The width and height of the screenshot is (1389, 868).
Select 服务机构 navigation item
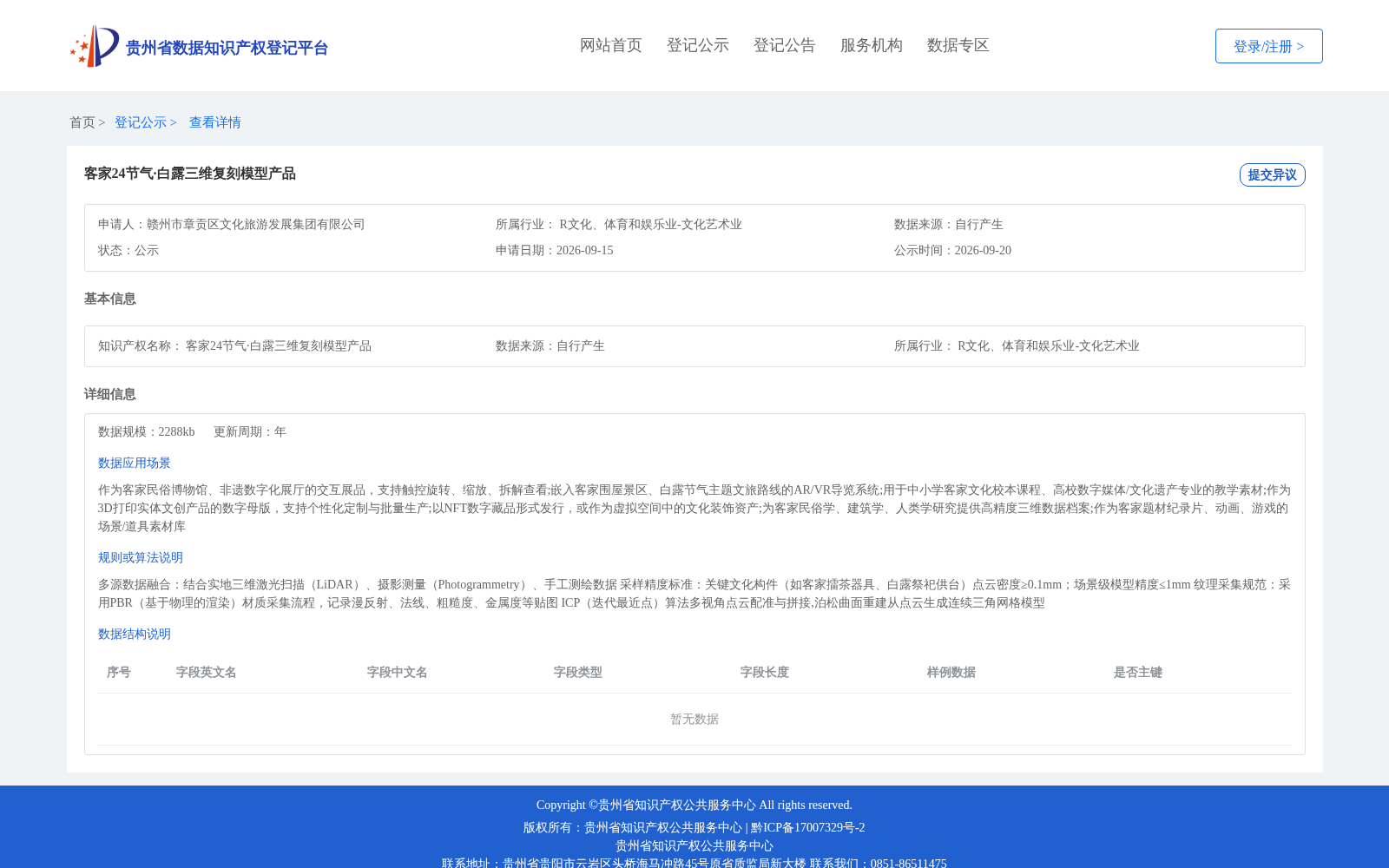pyautogui.click(x=872, y=45)
